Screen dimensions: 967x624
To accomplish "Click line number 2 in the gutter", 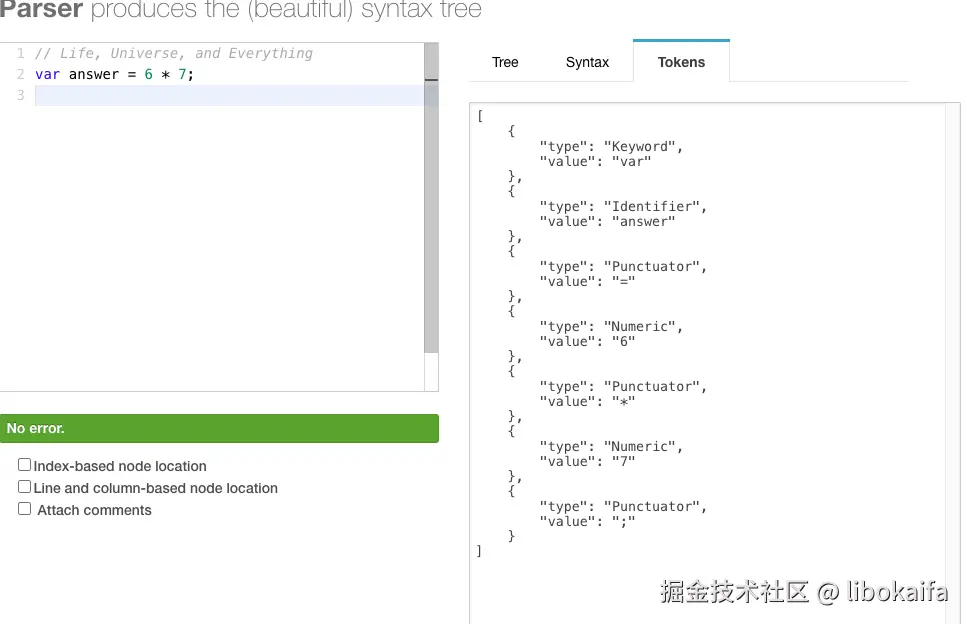I will (20, 75).
